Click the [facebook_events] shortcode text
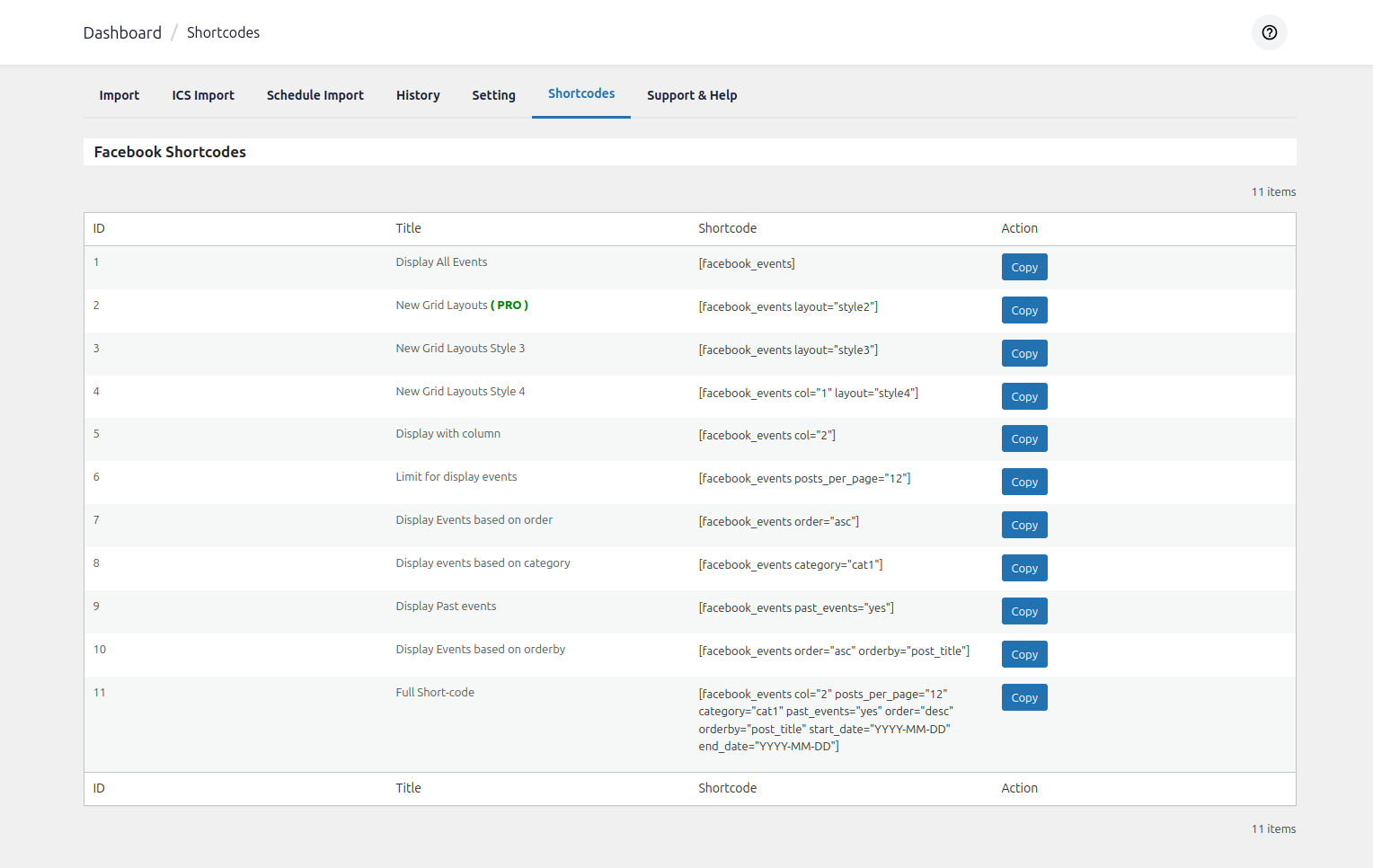This screenshot has width=1373, height=868. (x=747, y=263)
